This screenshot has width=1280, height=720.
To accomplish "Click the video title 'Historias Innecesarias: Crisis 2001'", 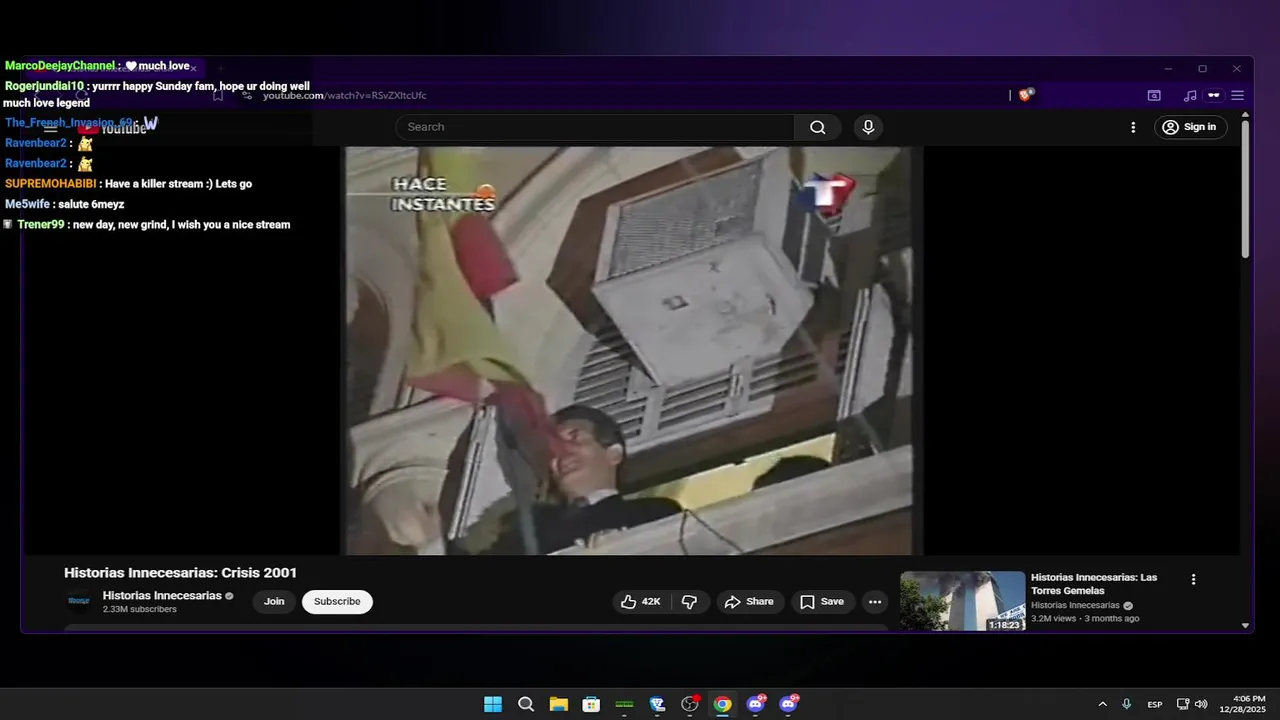I will tap(180, 573).
